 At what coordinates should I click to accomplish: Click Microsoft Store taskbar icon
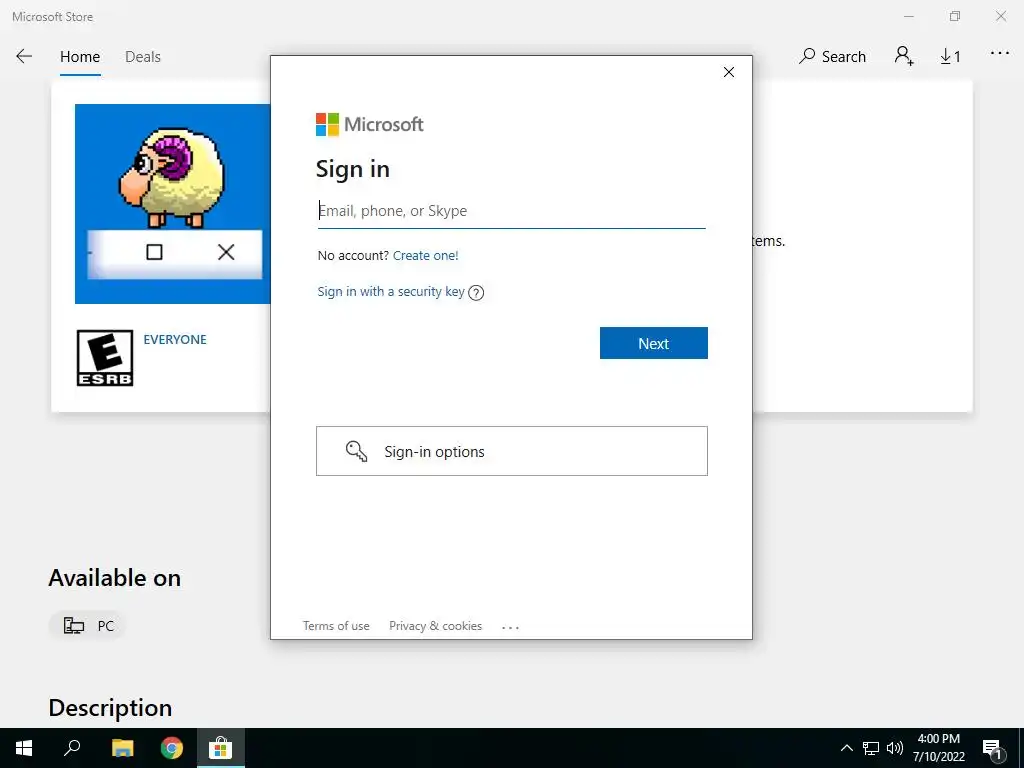[x=221, y=748]
